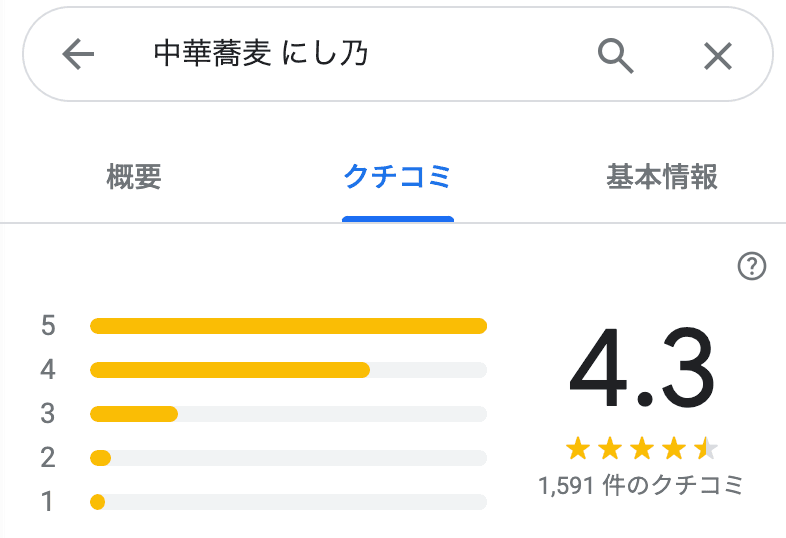This screenshot has width=786, height=538.
Task: Click the large 4.3 rating score
Action: pos(641,371)
